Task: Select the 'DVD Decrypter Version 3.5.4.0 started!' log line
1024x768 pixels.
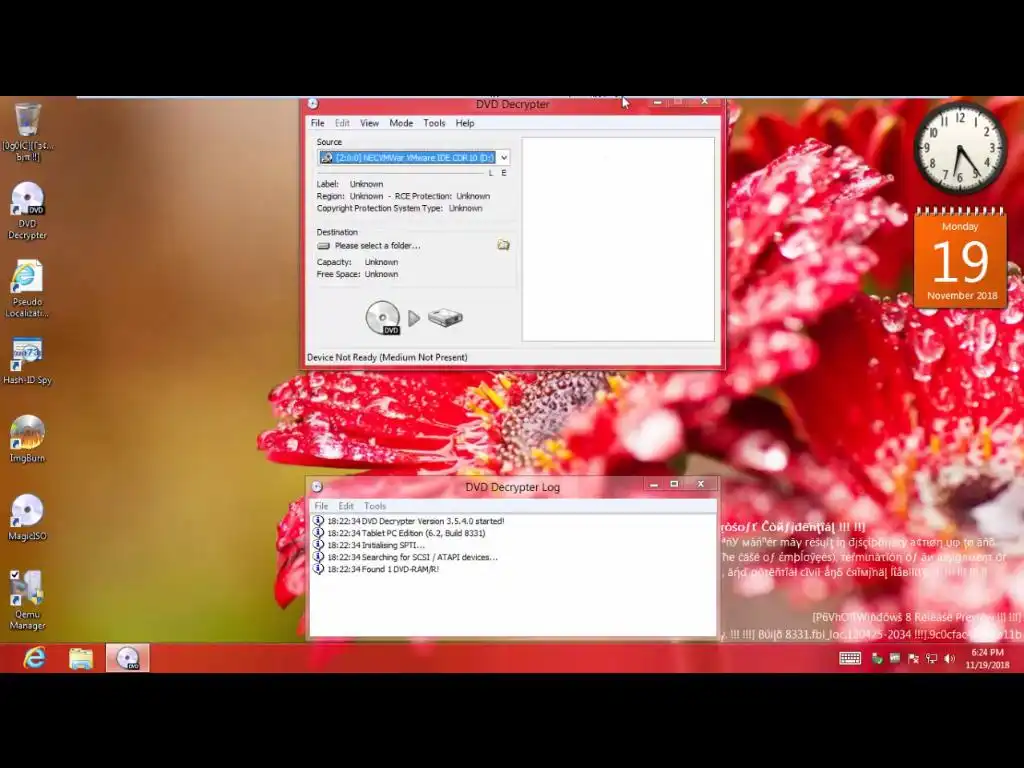Action: pyautogui.click(x=415, y=521)
